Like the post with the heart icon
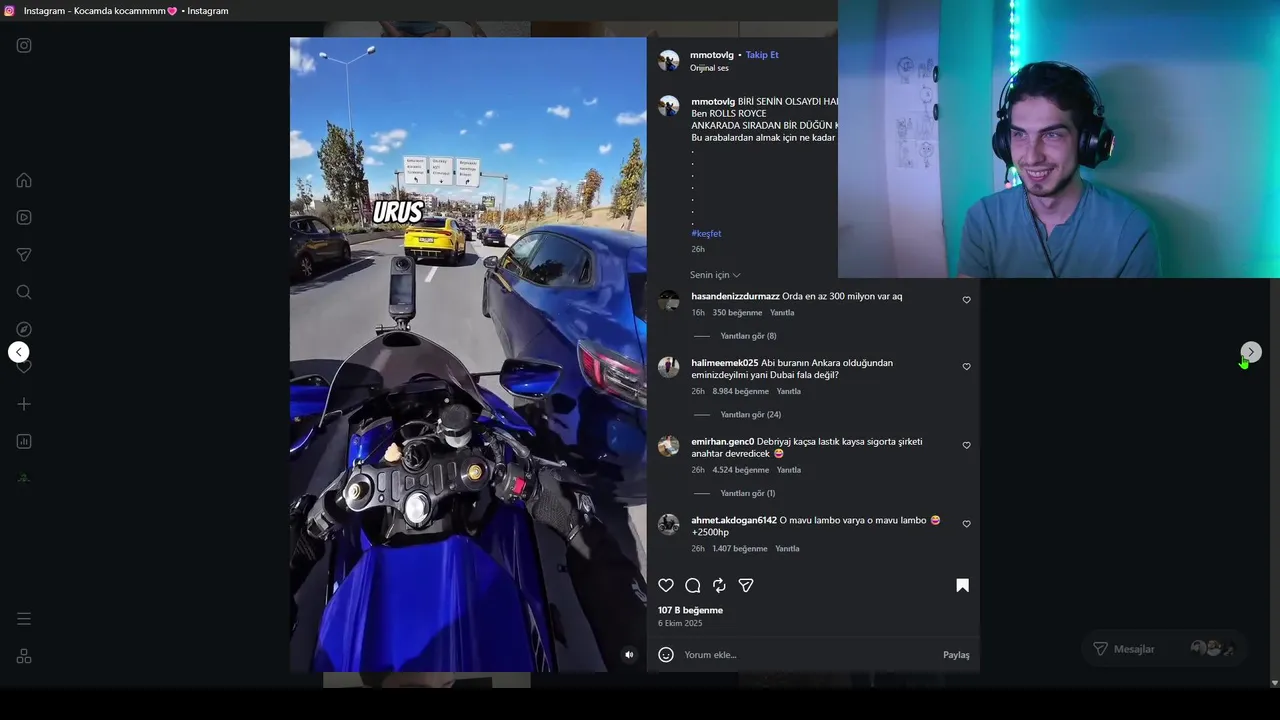 (x=666, y=585)
